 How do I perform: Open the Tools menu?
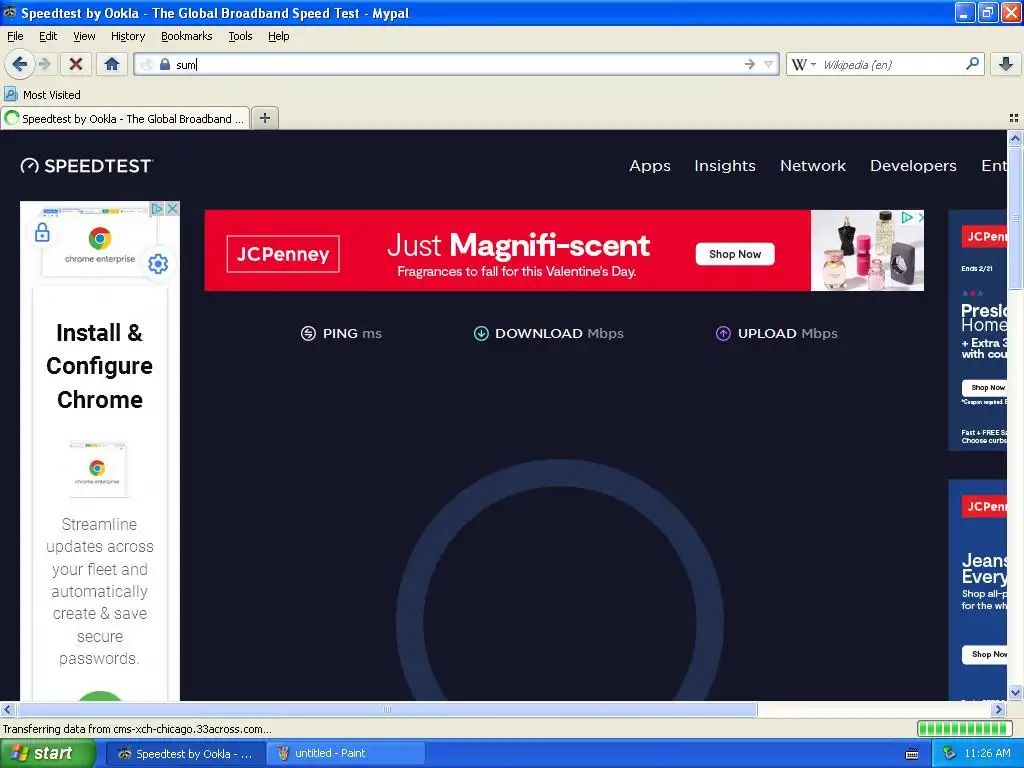(240, 36)
